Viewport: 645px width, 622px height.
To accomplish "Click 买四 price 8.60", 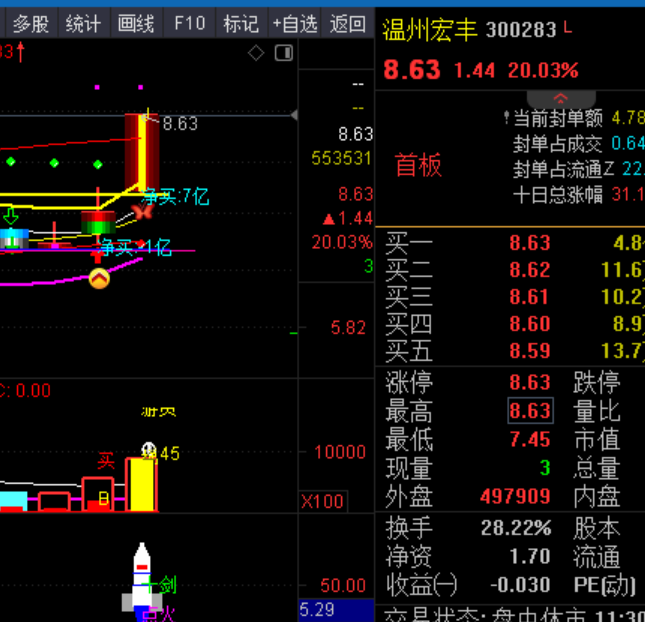I will (530, 324).
